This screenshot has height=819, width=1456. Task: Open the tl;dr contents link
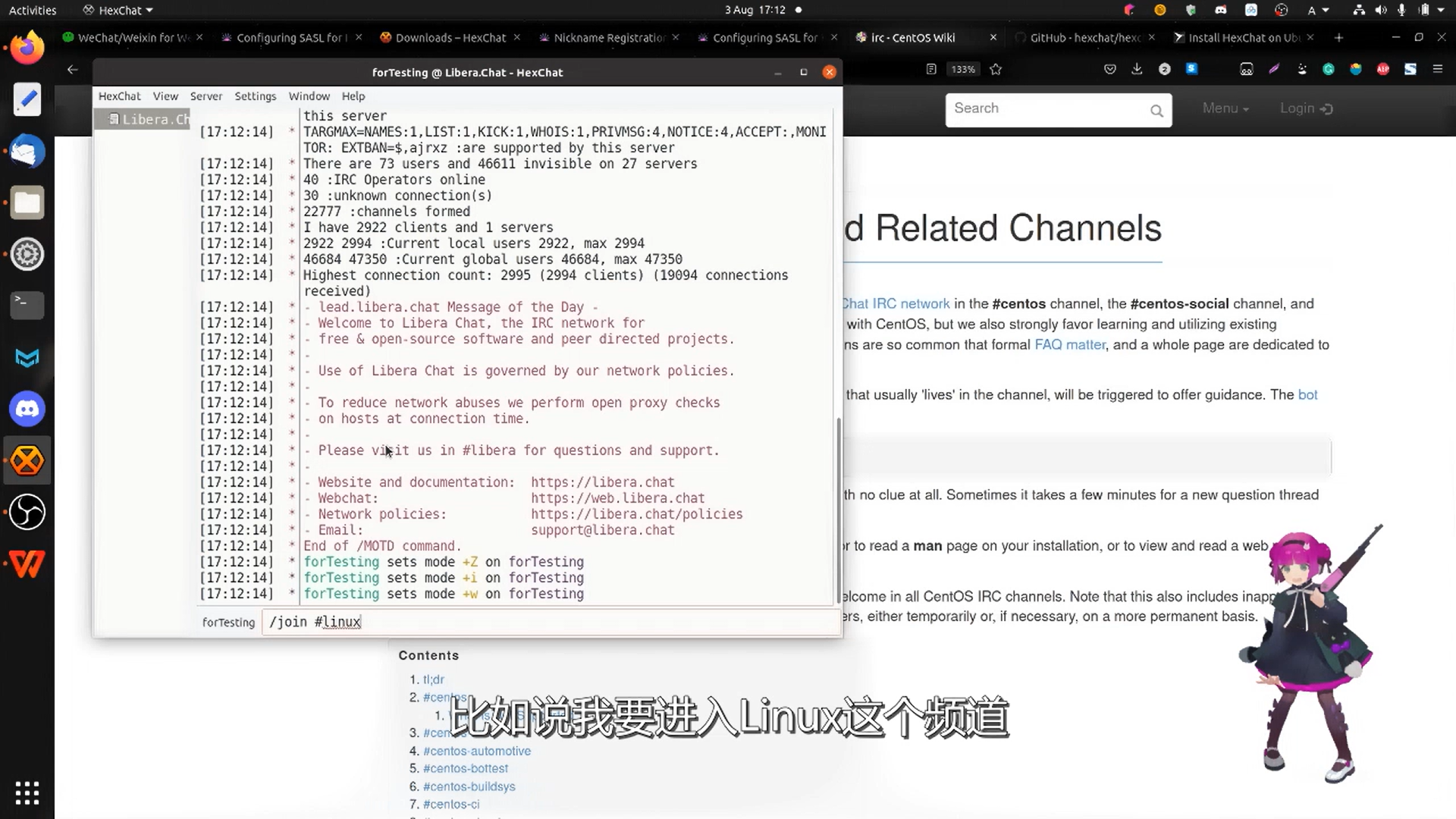(x=434, y=679)
